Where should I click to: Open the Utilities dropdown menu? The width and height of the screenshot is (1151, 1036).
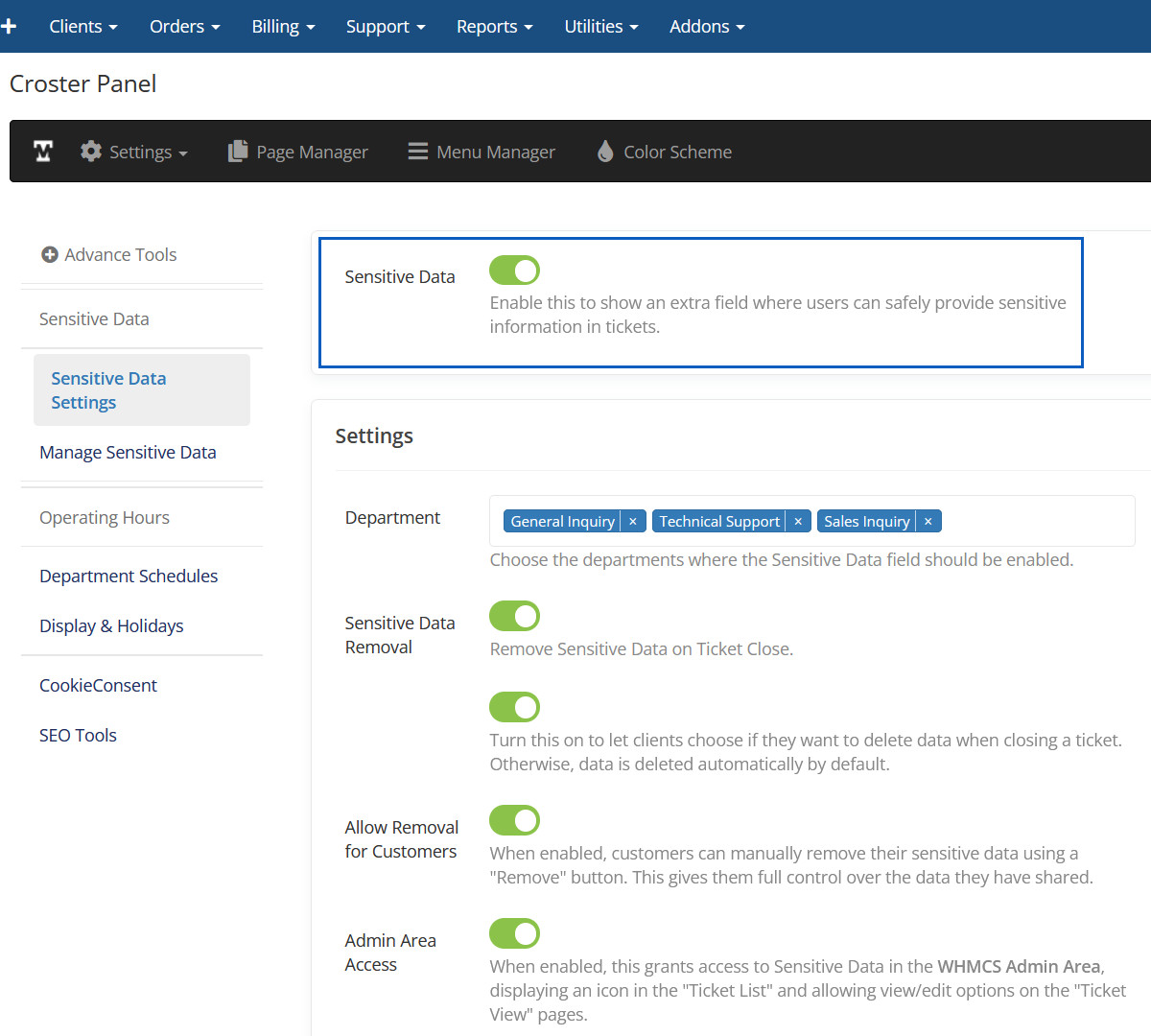click(x=600, y=26)
